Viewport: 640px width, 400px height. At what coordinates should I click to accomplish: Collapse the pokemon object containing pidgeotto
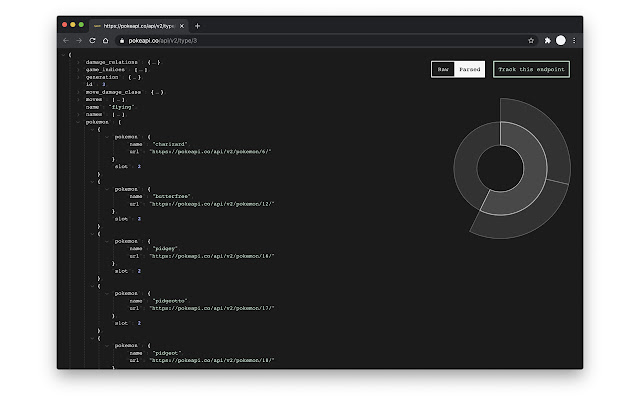coord(107,293)
